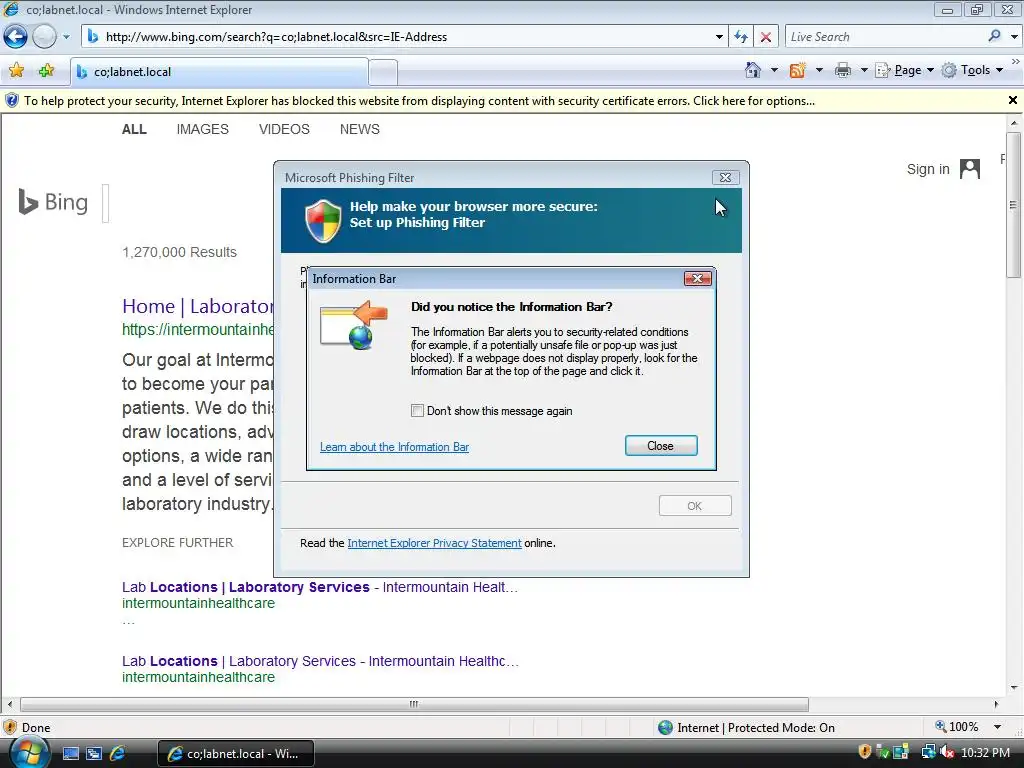Click the Switch between windows icon
This screenshot has width=1024, height=768.
tap(93, 754)
